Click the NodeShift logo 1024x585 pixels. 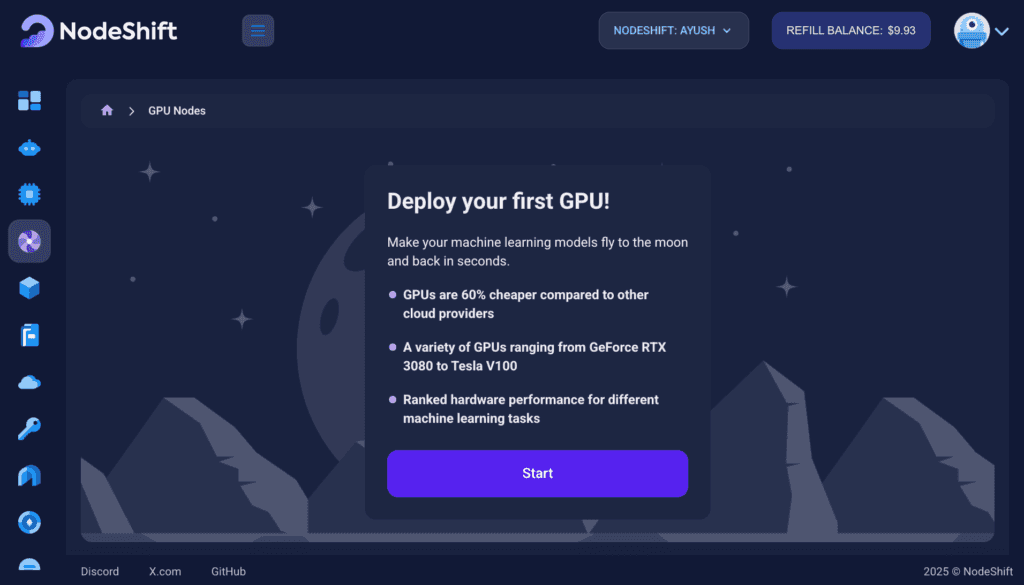[99, 31]
